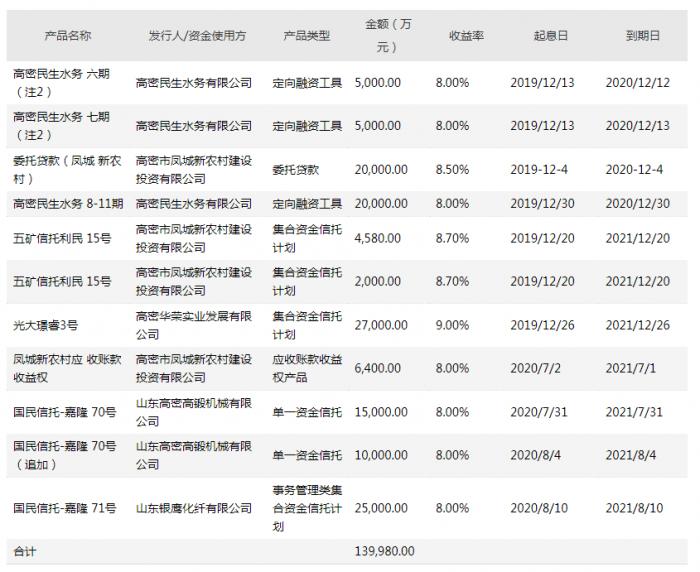The height and width of the screenshot is (572, 700).
Task: Click start date 2020/8/10
Action: (x=539, y=508)
